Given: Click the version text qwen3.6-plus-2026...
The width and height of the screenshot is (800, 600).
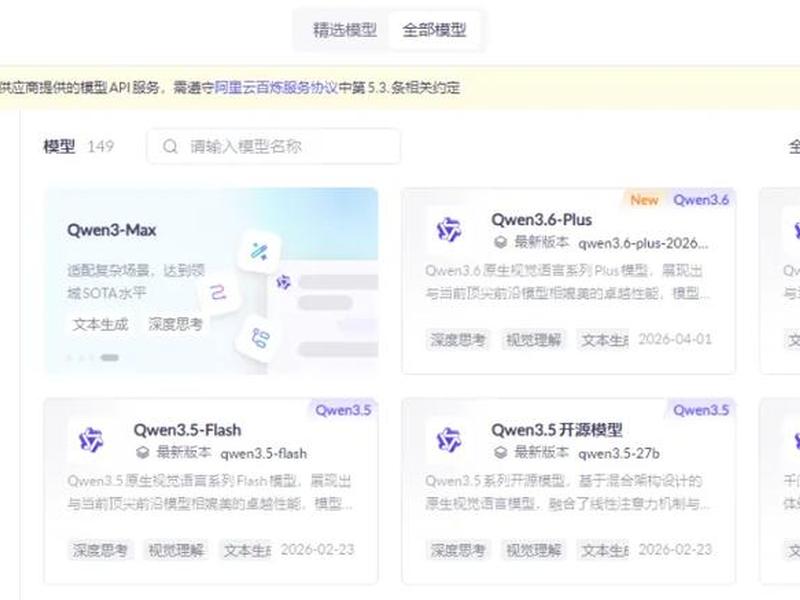Looking at the screenshot, I should pos(643,243).
